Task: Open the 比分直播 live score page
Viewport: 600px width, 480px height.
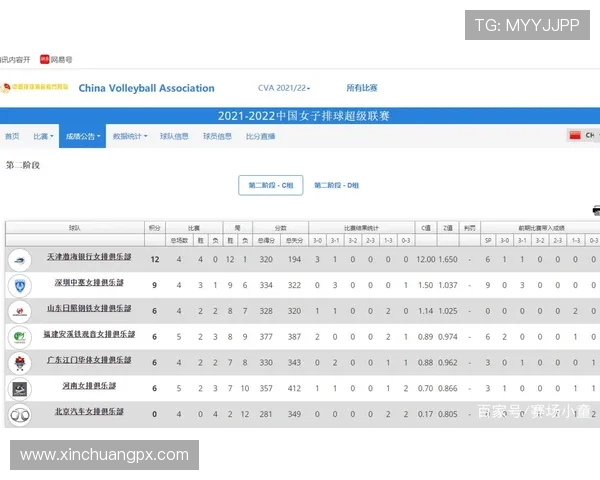Action: click(261, 136)
